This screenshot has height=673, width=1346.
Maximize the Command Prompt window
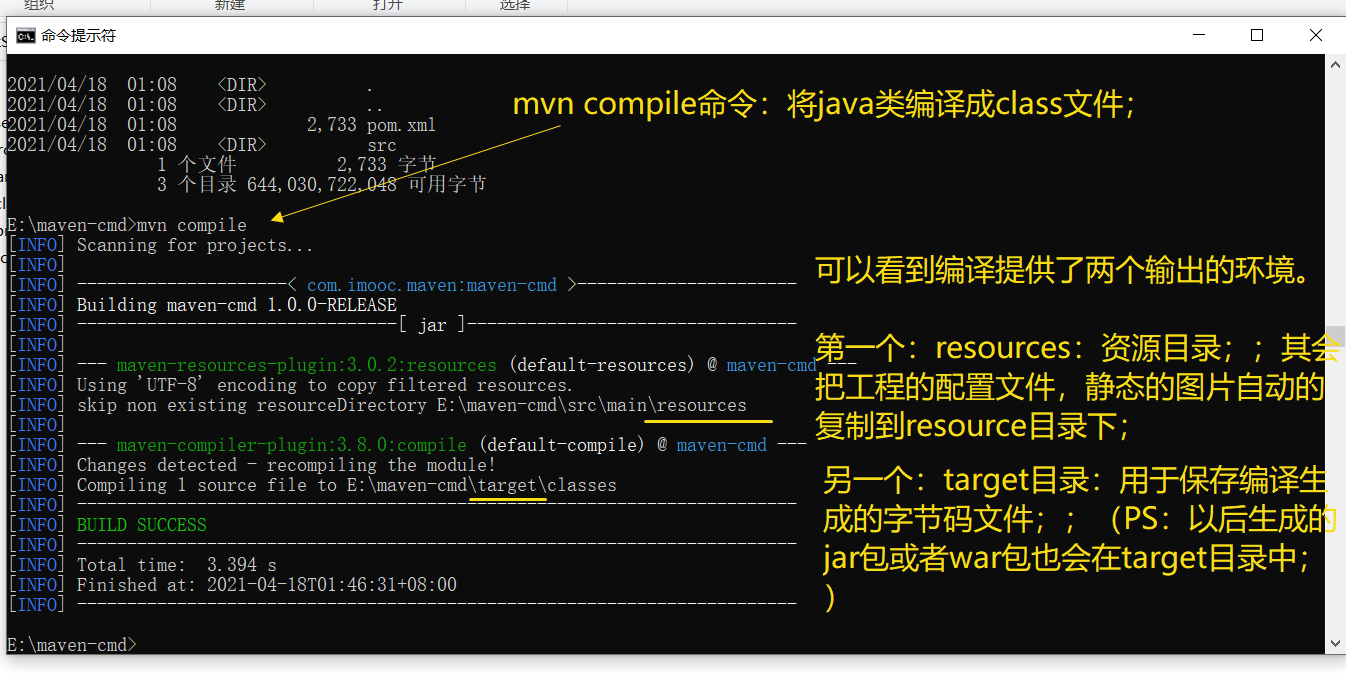coord(1256,35)
